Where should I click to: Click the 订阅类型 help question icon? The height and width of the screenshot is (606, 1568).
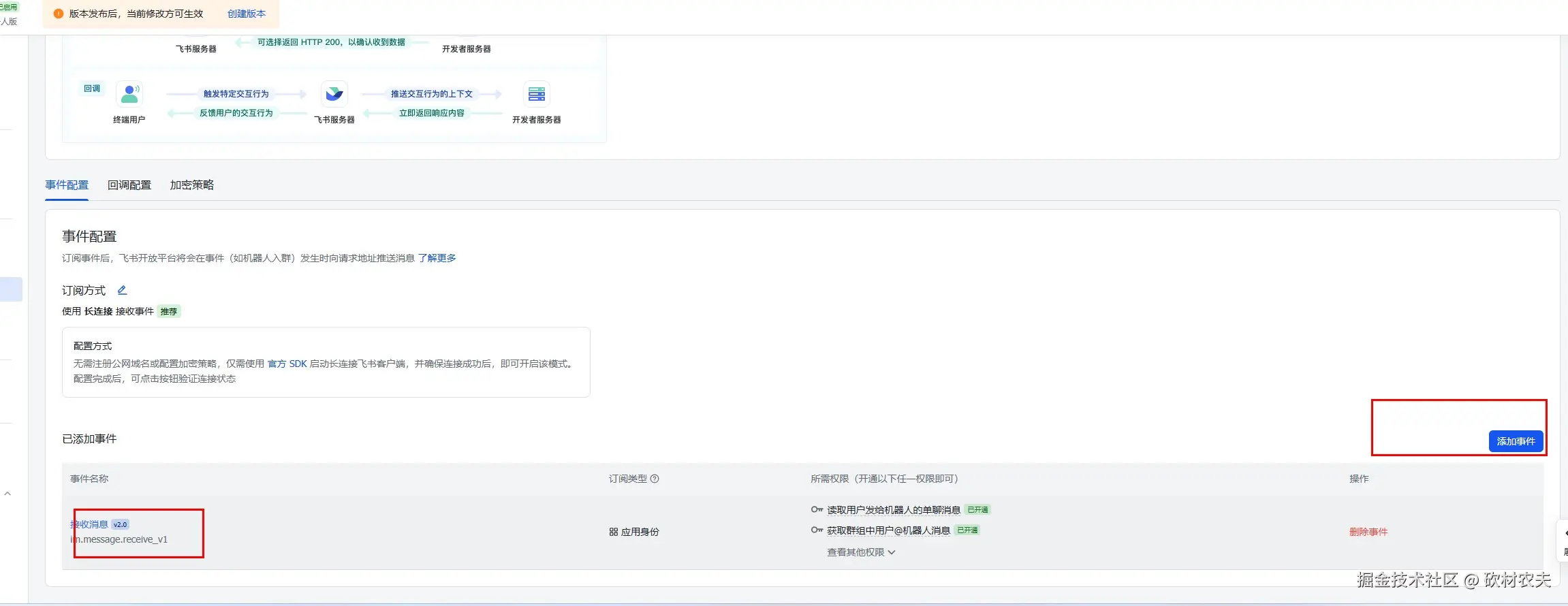(x=655, y=479)
